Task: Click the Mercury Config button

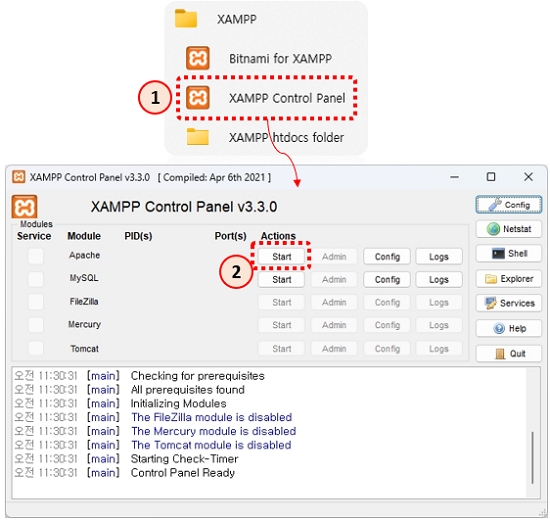Action: click(387, 325)
